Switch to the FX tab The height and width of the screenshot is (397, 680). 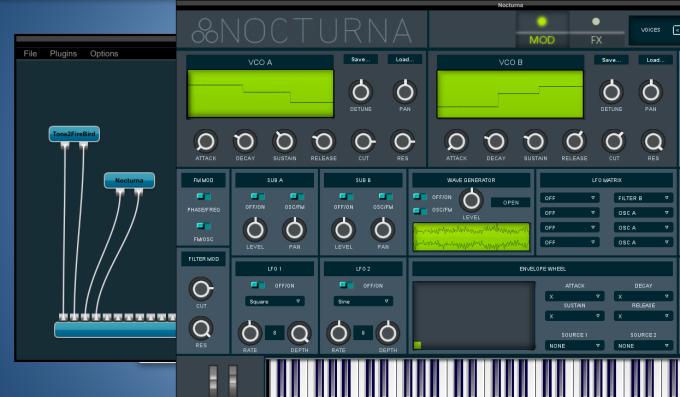(x=596, y=31)
